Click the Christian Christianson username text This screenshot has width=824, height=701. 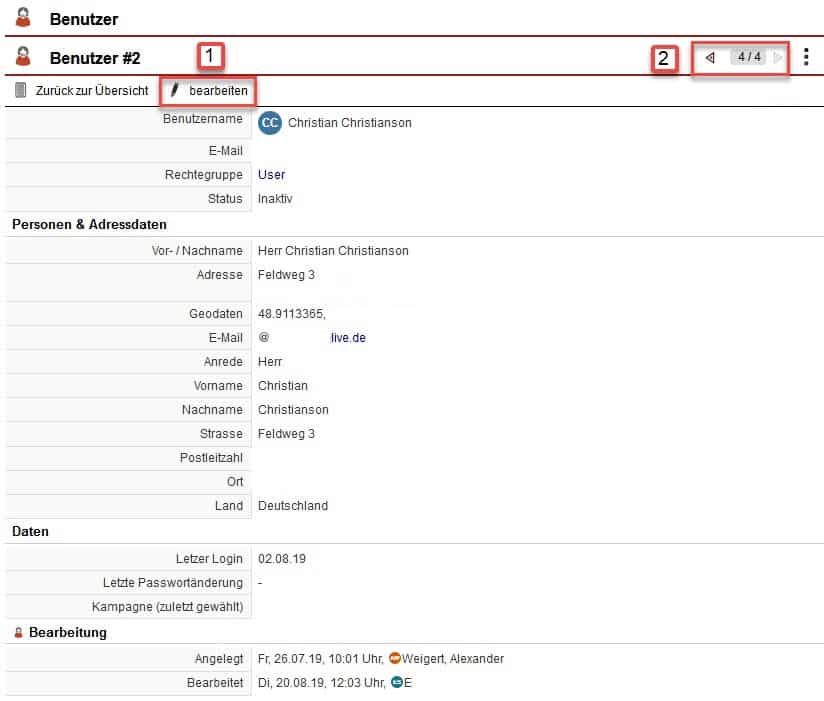coord(349,123)
